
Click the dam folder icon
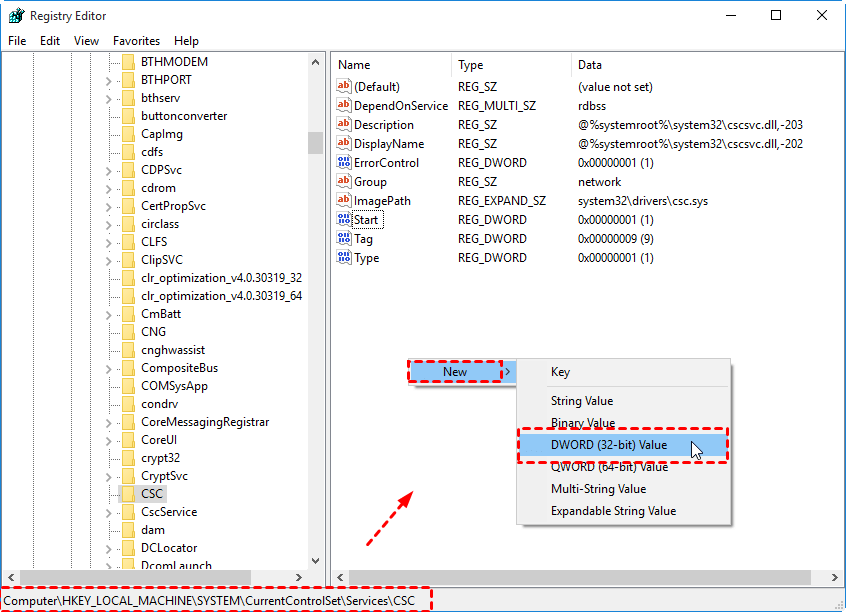(x=128, y=529)
